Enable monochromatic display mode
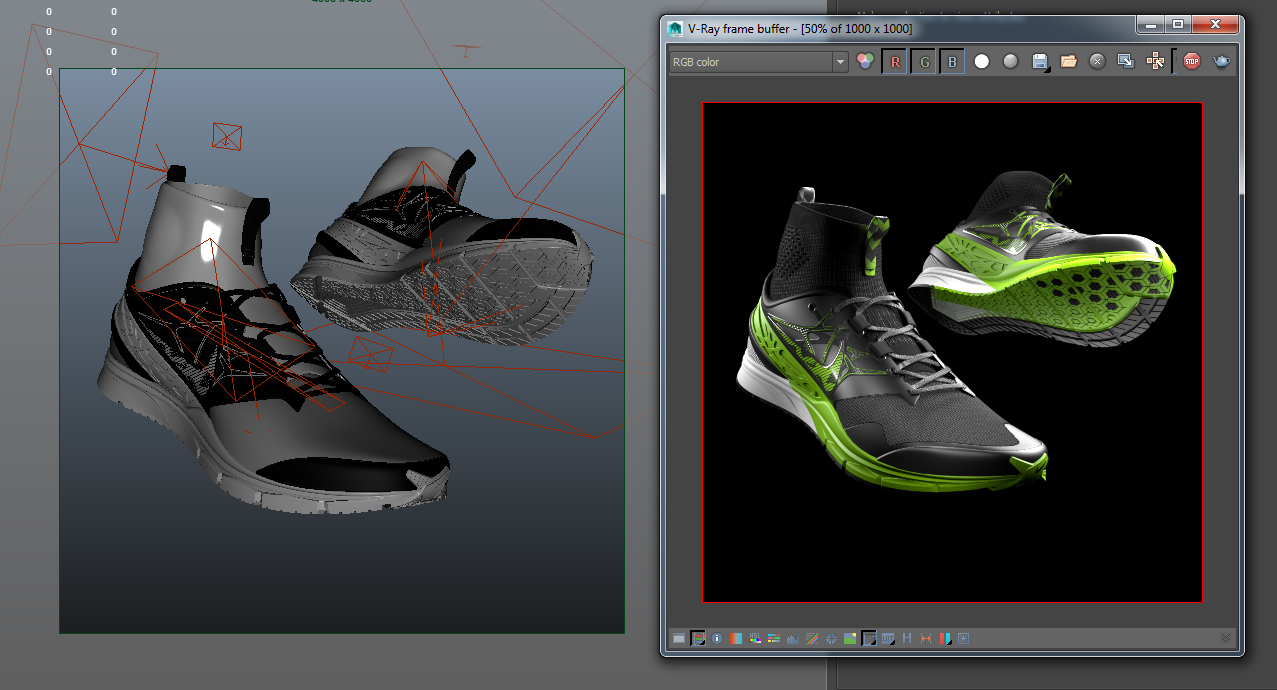Screen dimensions: 1277x690 (x=1010, y=61)
